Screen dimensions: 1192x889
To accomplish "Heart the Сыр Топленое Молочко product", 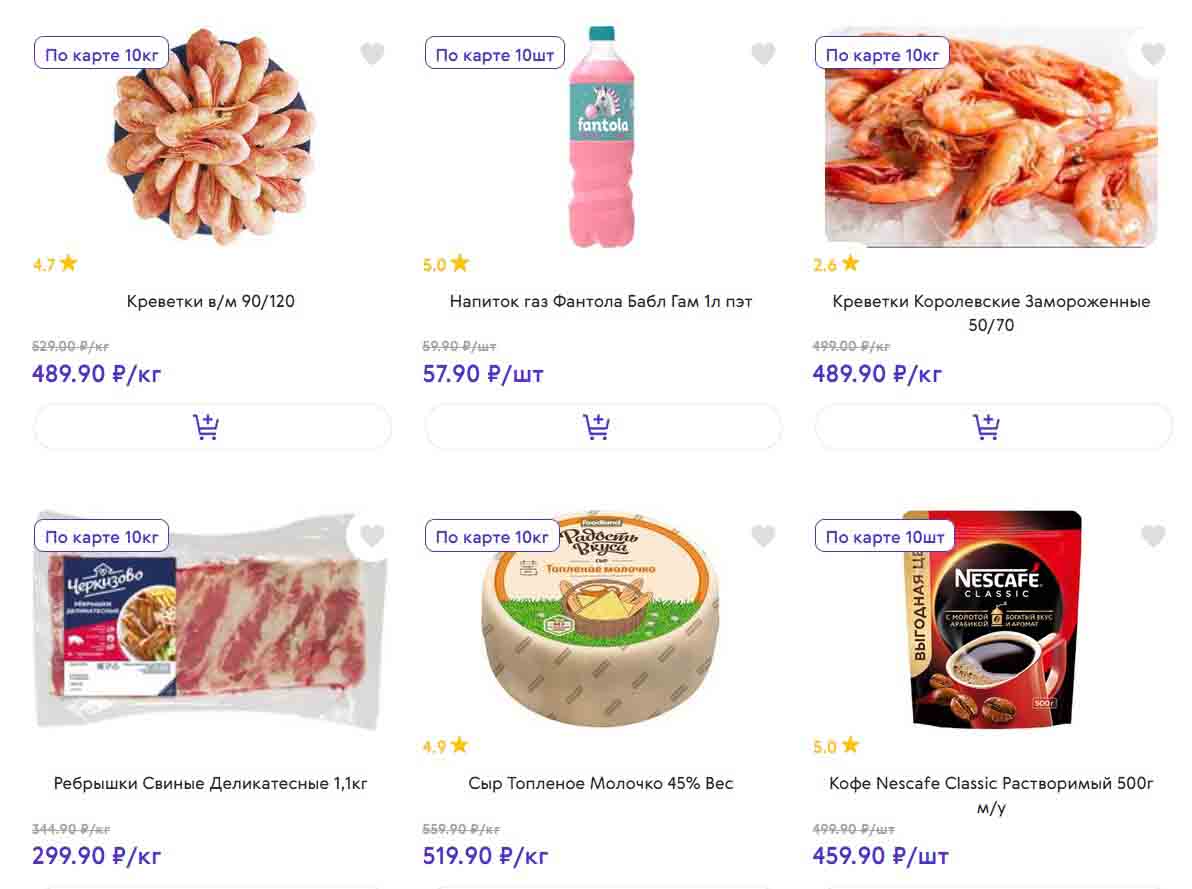I will [x=763, y=537].
